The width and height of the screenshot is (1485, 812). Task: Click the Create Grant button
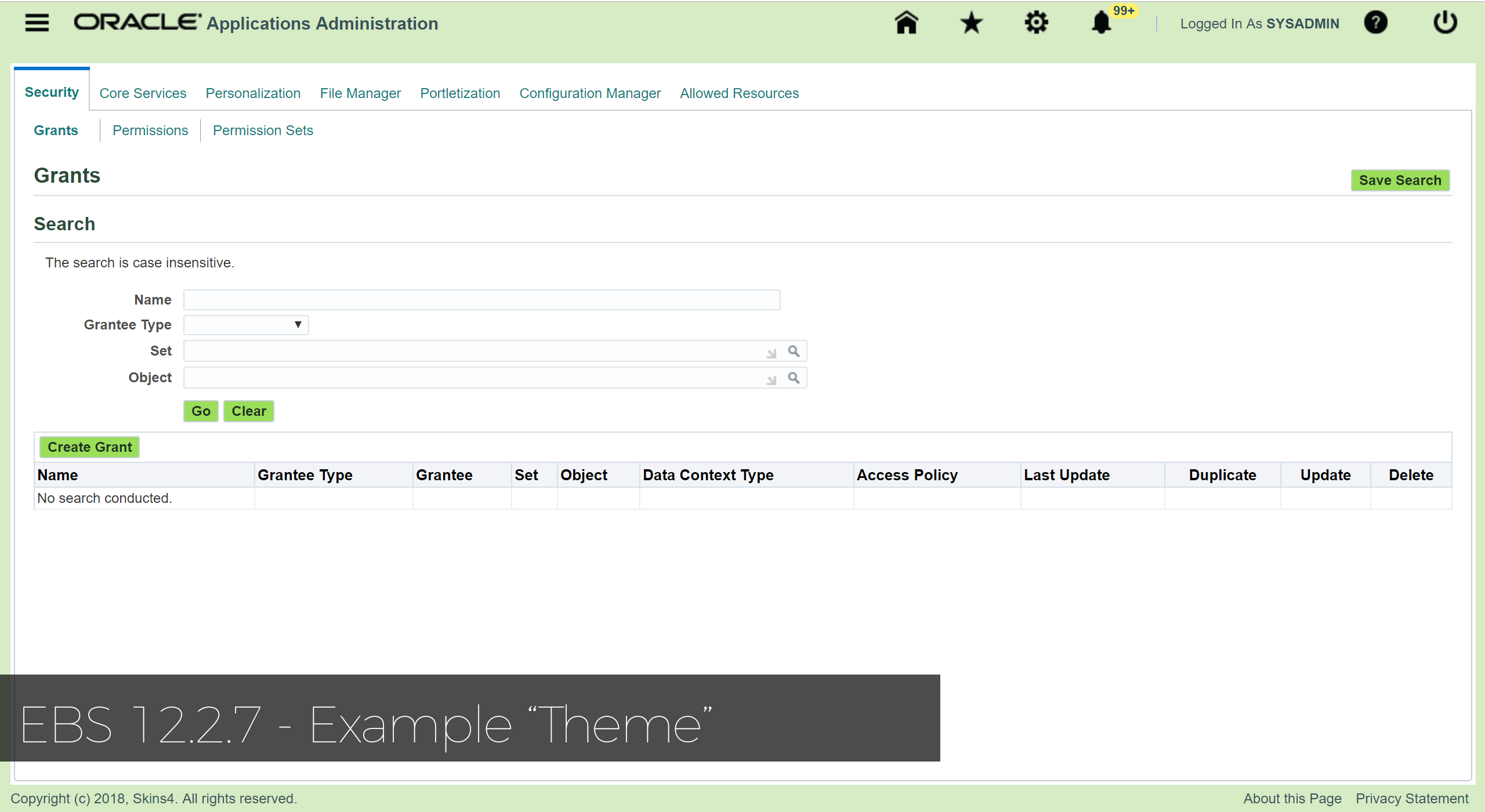(90, 447)
